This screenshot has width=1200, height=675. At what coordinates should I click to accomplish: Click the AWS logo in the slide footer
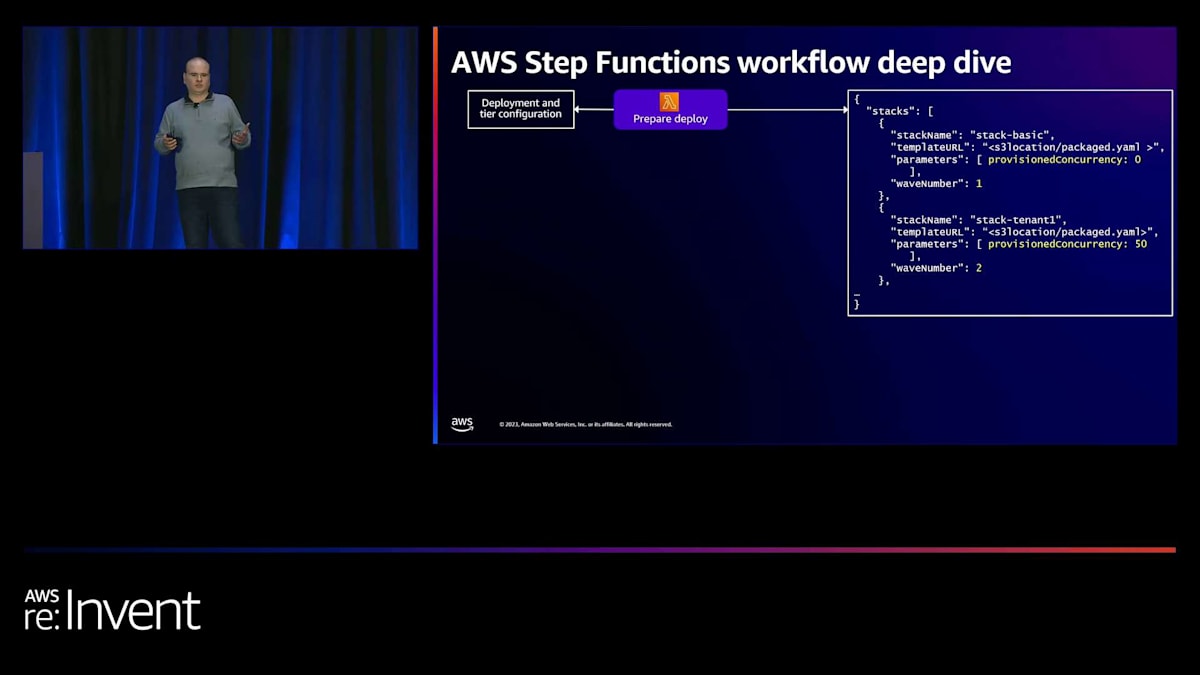click(462, 424)
